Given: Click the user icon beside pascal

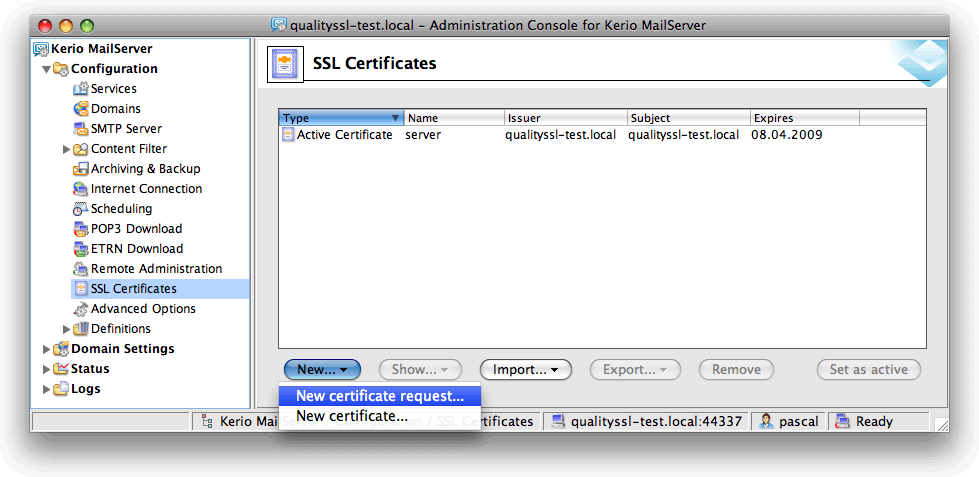Looking at the screenshot, I should point(766,421).
